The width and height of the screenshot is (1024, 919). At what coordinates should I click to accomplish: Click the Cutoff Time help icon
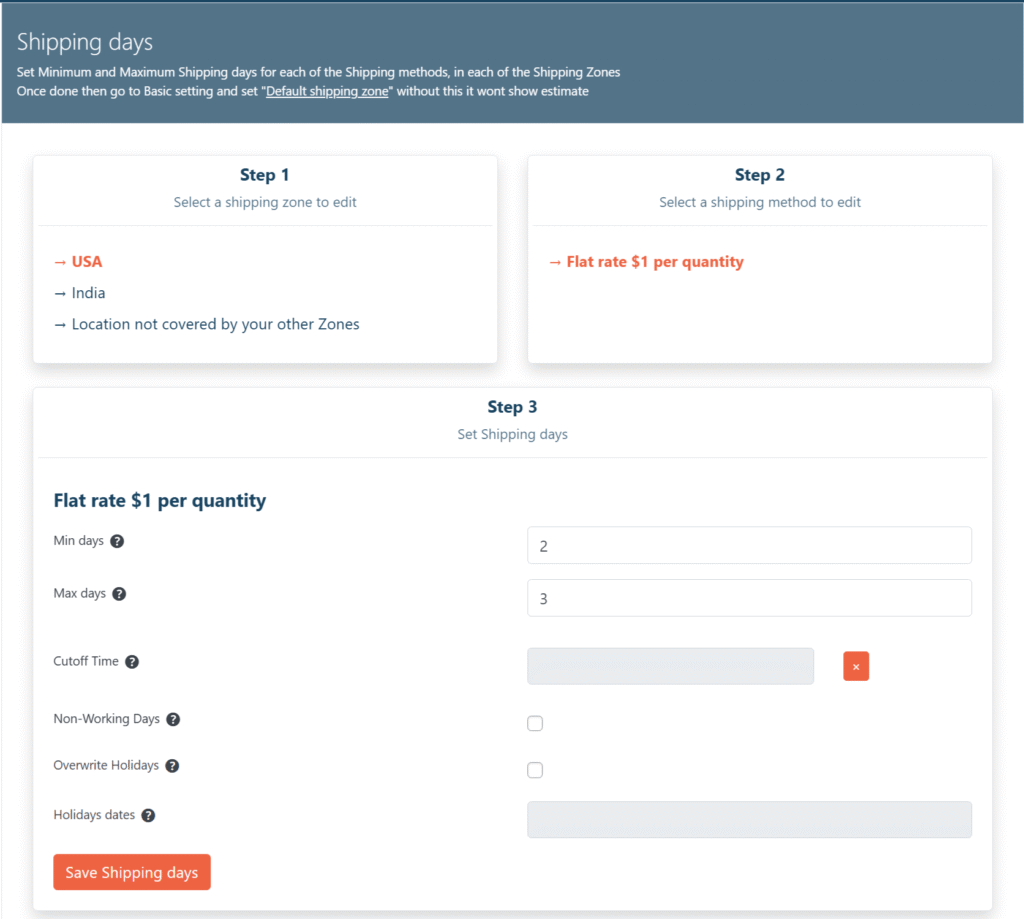132,662
